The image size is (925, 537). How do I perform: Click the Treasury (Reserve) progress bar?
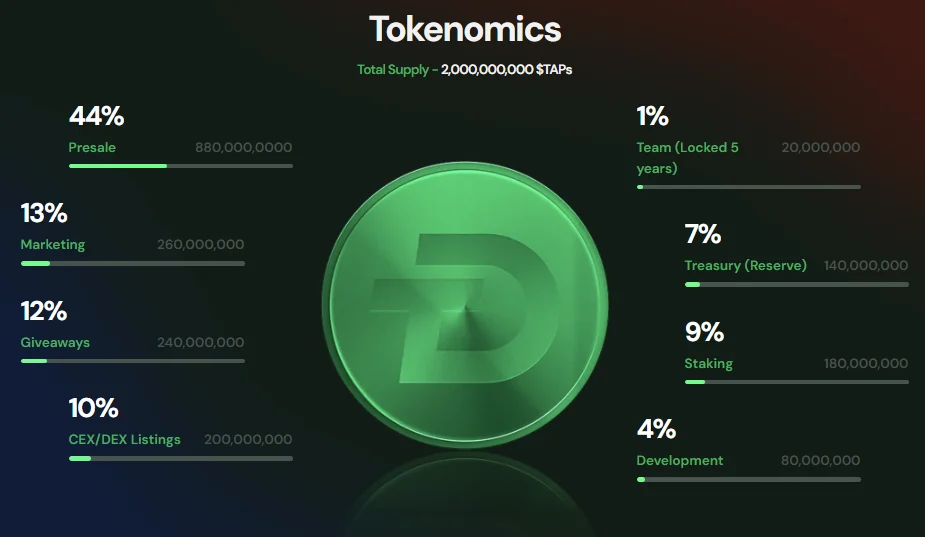pyautogui.click(x=796, y=284)
